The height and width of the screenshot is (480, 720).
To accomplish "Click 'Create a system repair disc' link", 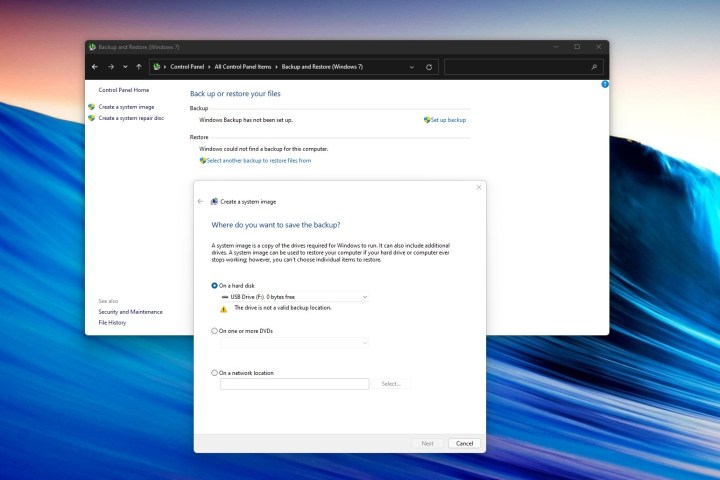I will pyautogui.click(x=131, y=118).
